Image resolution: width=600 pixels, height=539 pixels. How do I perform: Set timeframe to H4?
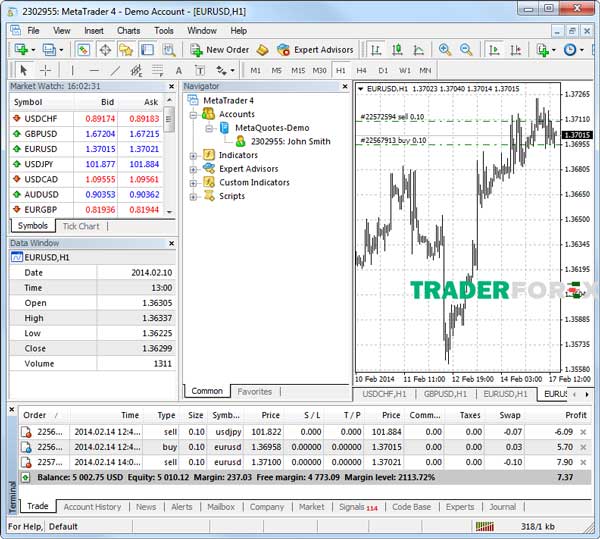(x=361, y=70)
